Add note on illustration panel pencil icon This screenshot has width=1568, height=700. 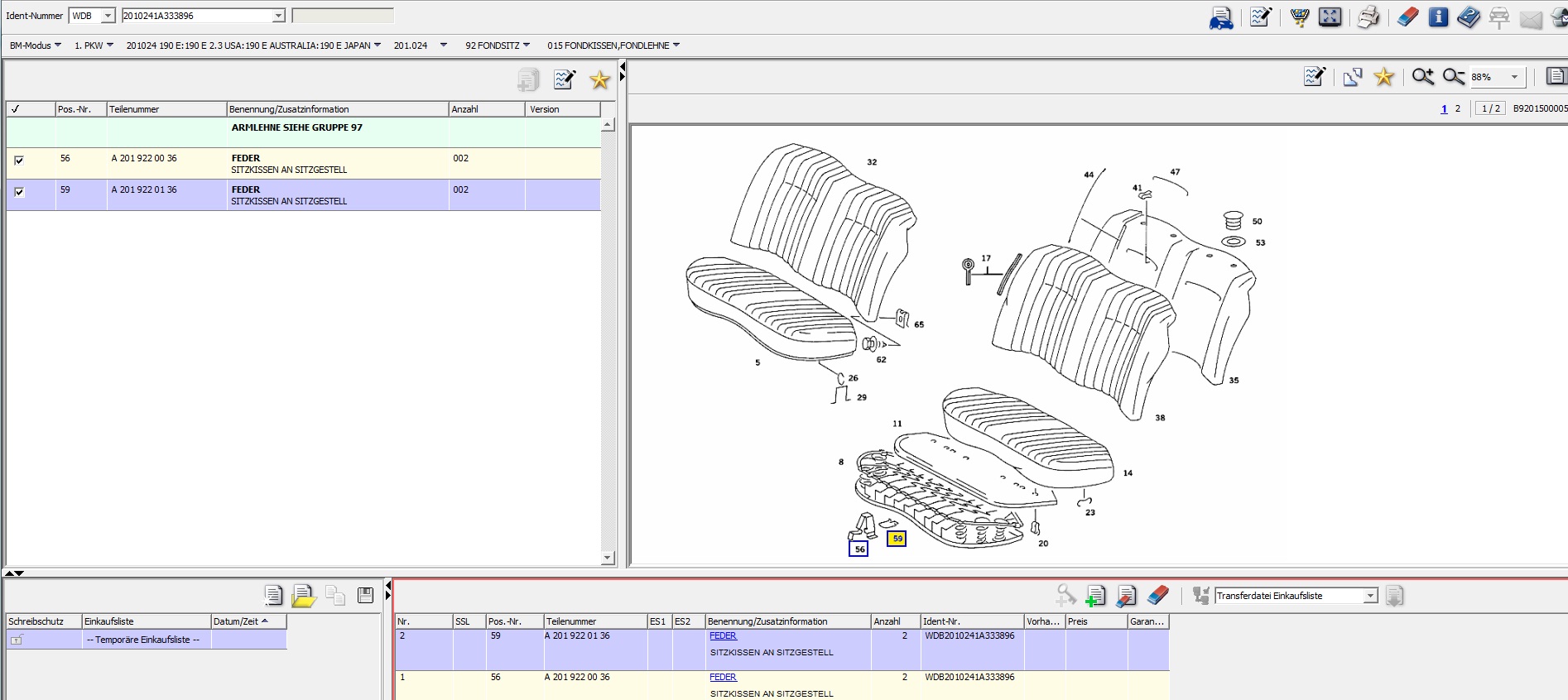point(1315,77)
